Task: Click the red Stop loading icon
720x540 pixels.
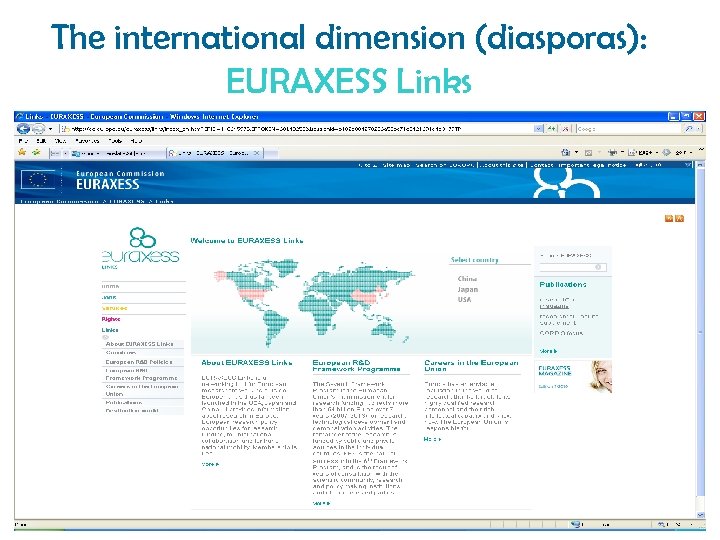Action: click(x=565, y=129)
